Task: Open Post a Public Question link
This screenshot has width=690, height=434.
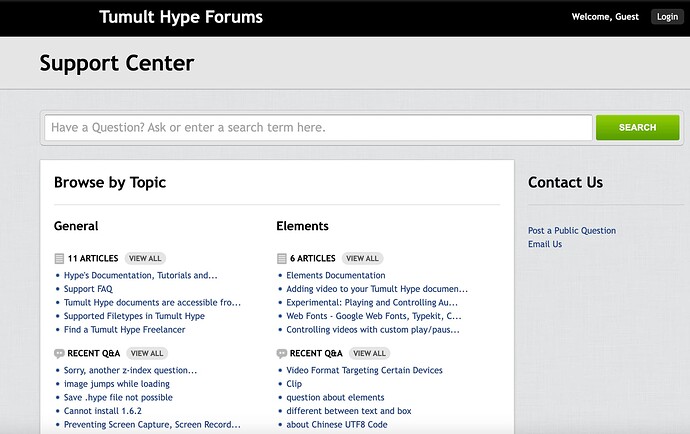Action: coord(572,231)
